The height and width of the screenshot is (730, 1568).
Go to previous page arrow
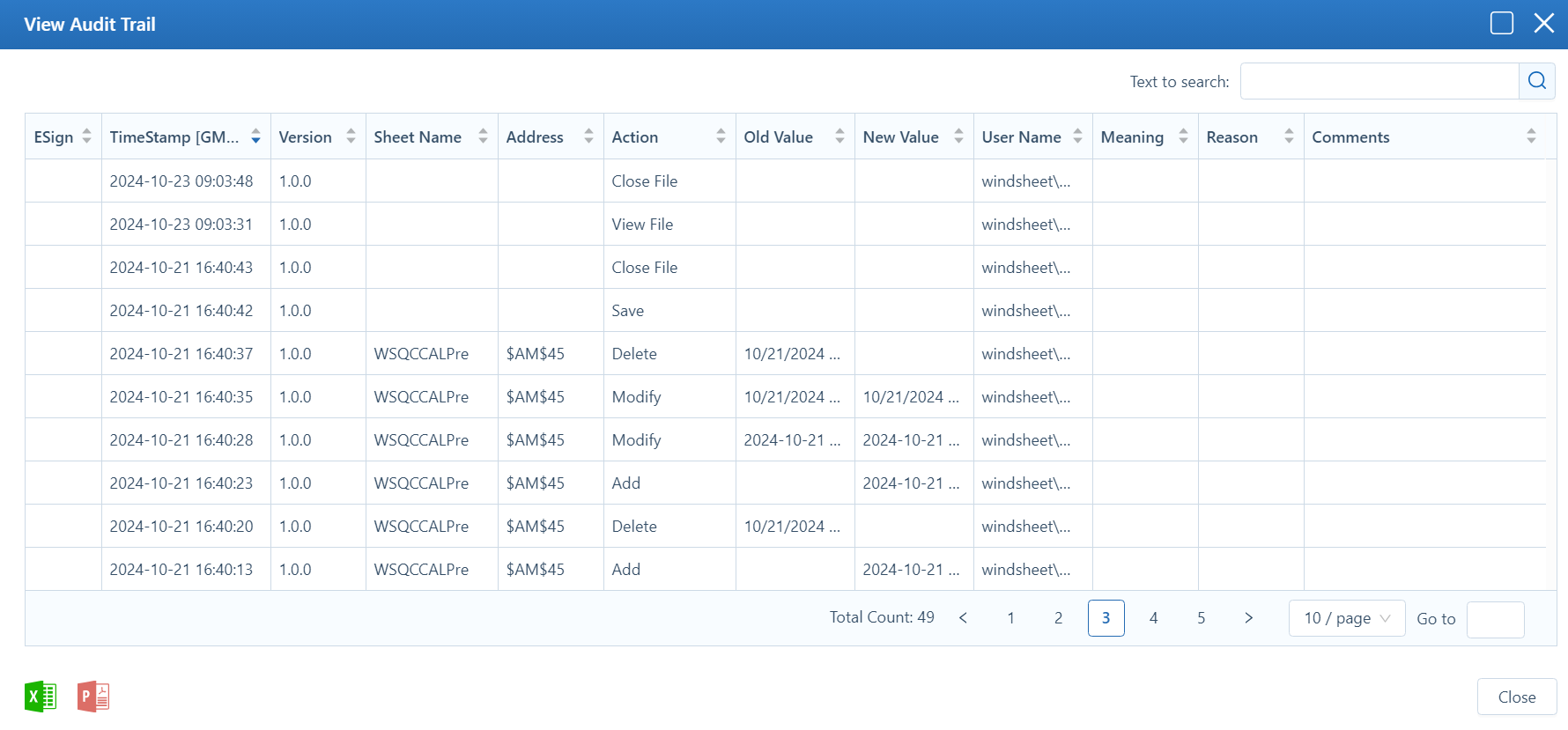coord(963,618)
